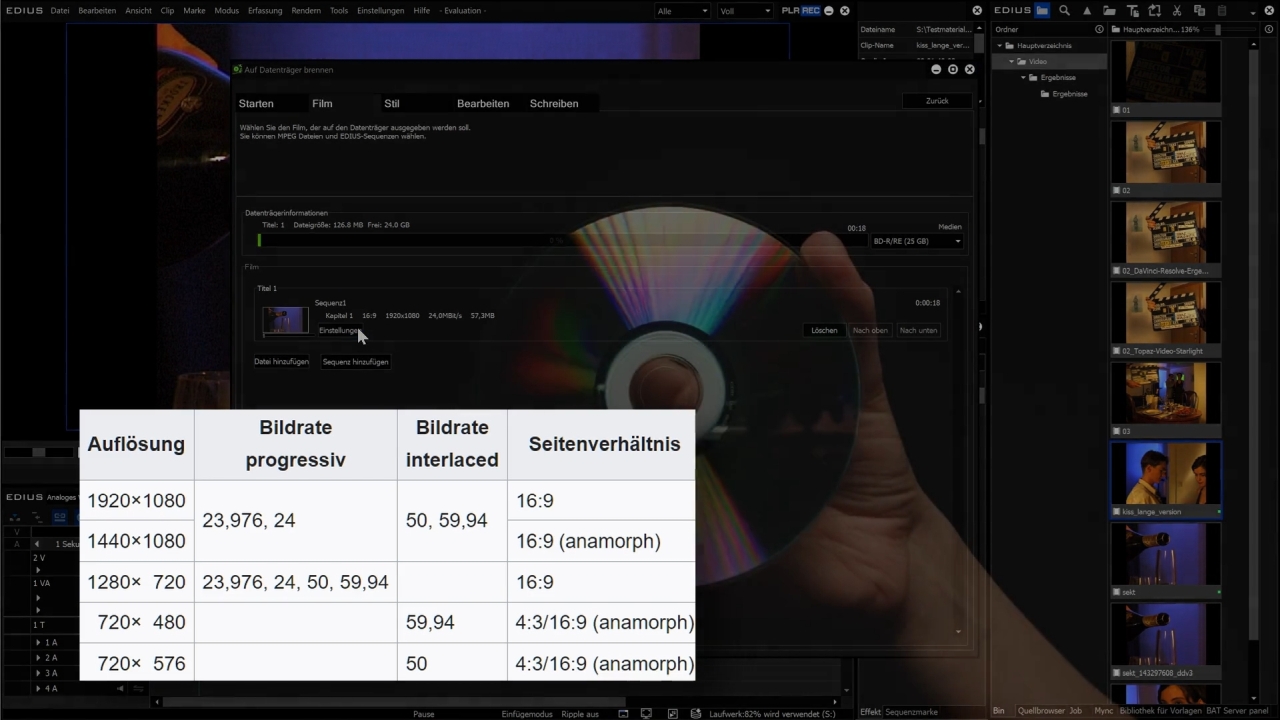Select the sekt clip thumbnail
This screenshot has height=720, width=1280.
point(1166,554)
